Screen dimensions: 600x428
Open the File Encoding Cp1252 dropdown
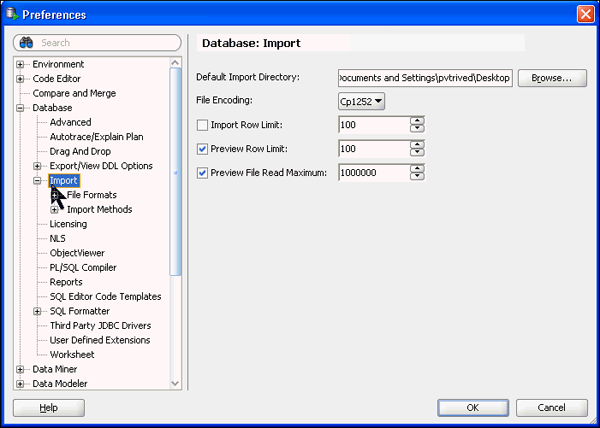pyautogui.click(x=363, y=101)
